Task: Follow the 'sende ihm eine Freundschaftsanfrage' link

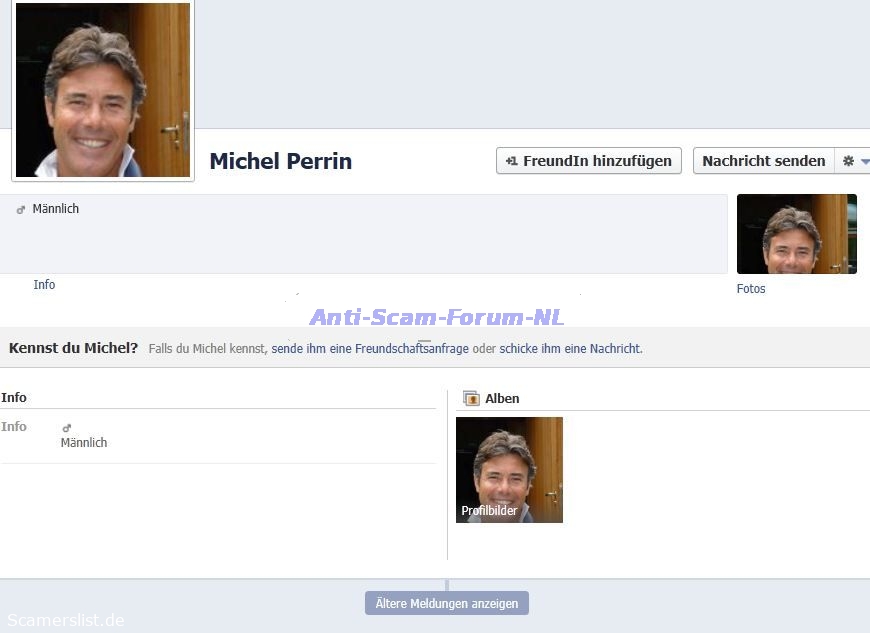Action: point(370,349)
